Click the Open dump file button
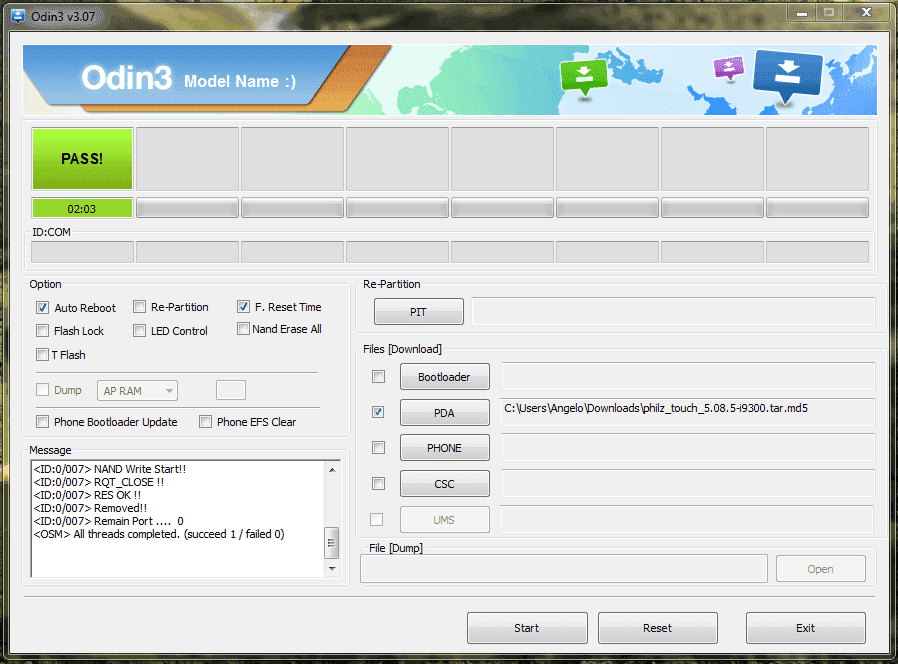 click(x=821, y=569)
